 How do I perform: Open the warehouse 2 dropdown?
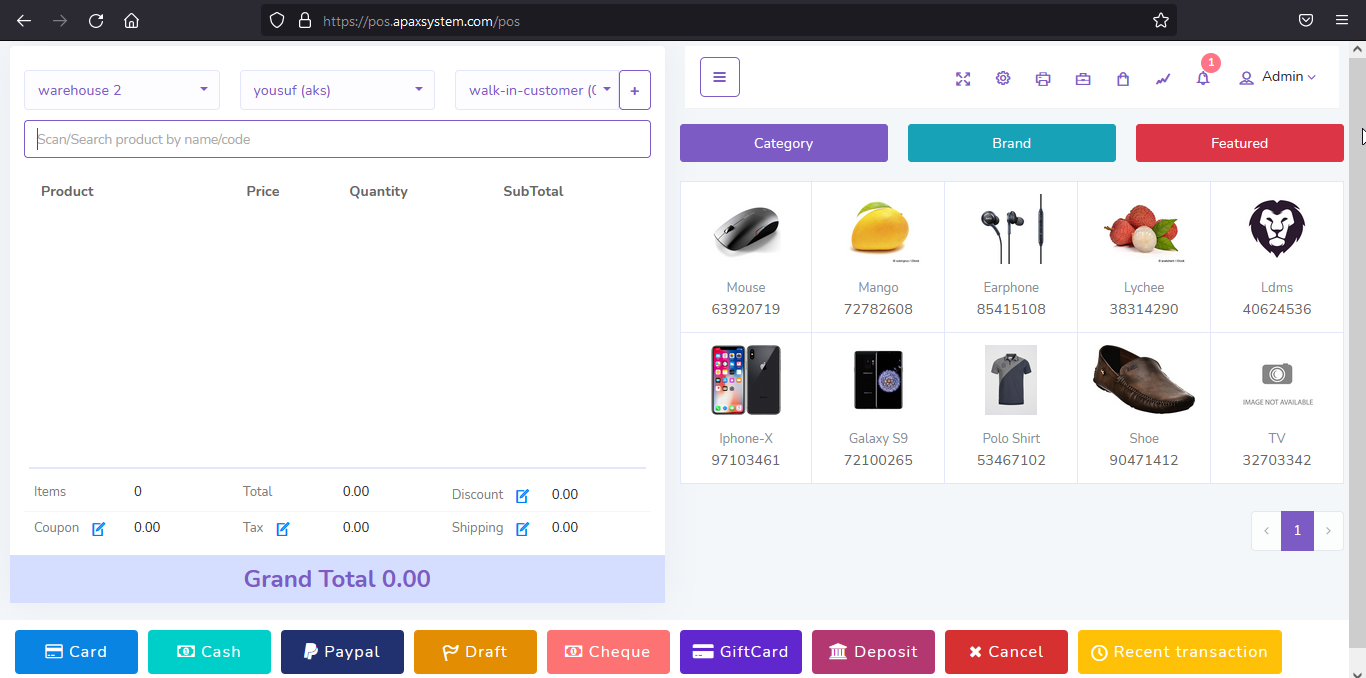coord(122,90)
